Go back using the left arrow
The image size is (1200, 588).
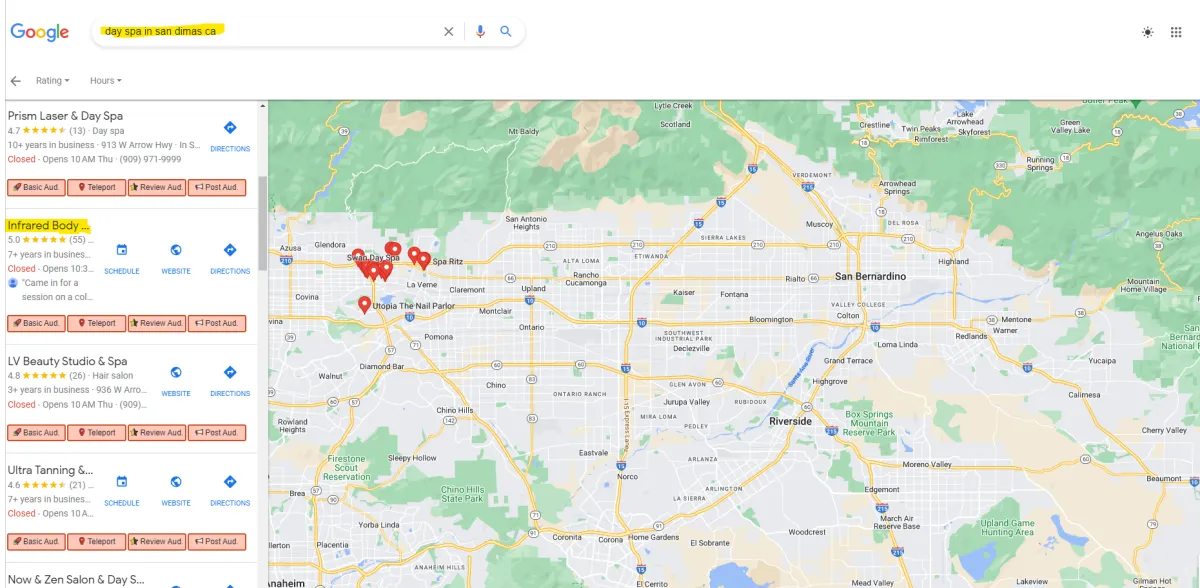tap(15, 81)
